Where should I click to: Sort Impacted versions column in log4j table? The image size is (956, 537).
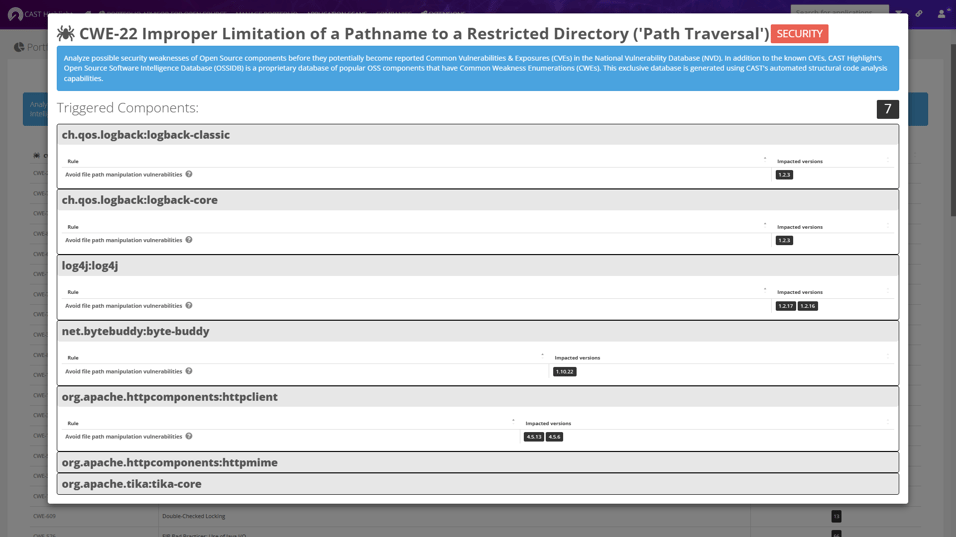[x=800, y=292]
